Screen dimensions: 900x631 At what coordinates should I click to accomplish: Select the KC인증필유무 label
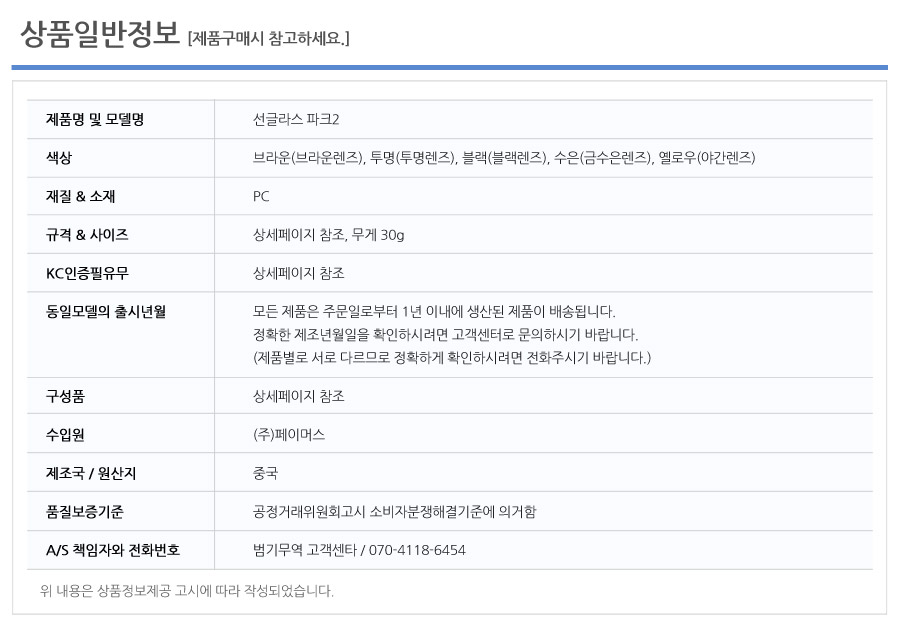coord(87,273)
